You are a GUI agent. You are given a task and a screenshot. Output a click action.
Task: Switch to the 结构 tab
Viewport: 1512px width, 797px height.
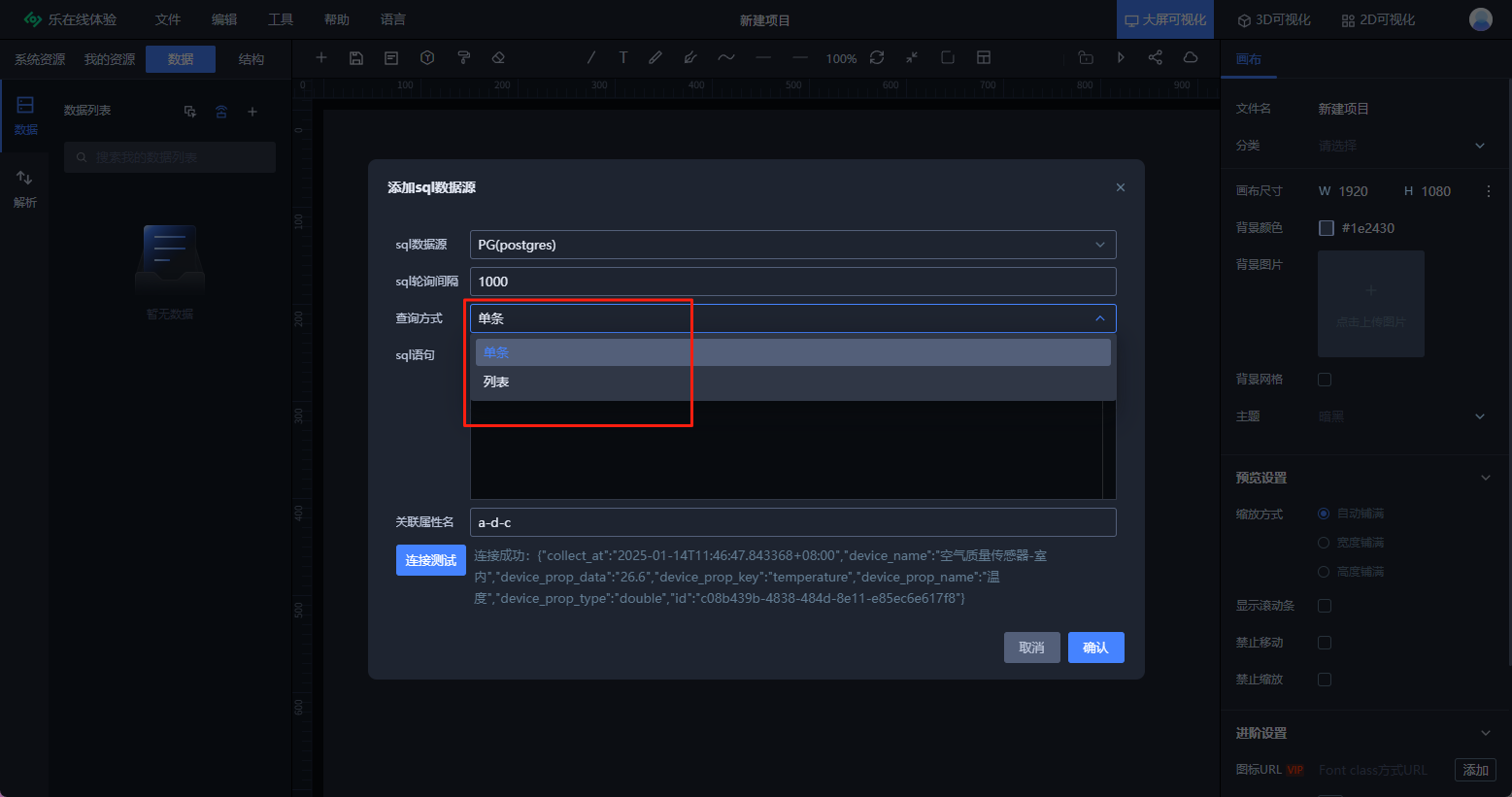click(252, 59)
